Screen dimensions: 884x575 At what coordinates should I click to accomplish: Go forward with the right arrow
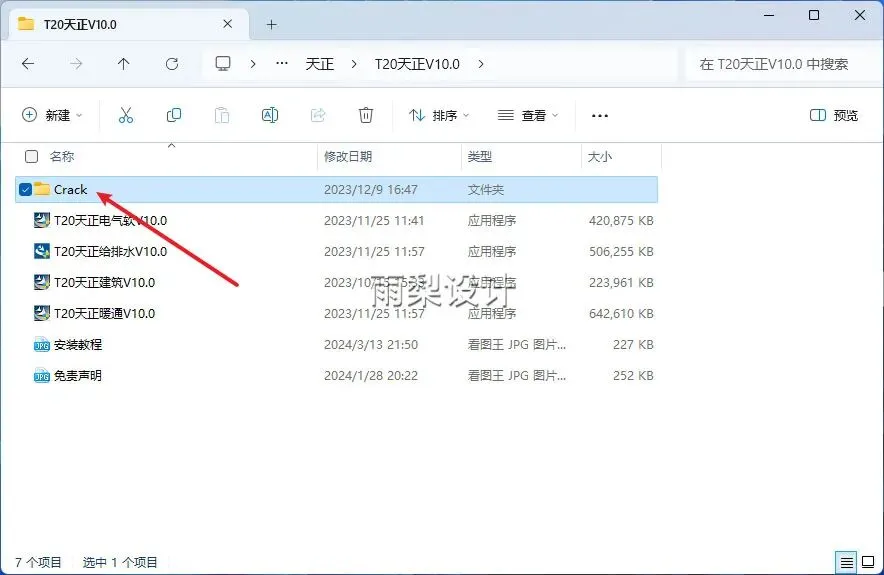(76, 64)
